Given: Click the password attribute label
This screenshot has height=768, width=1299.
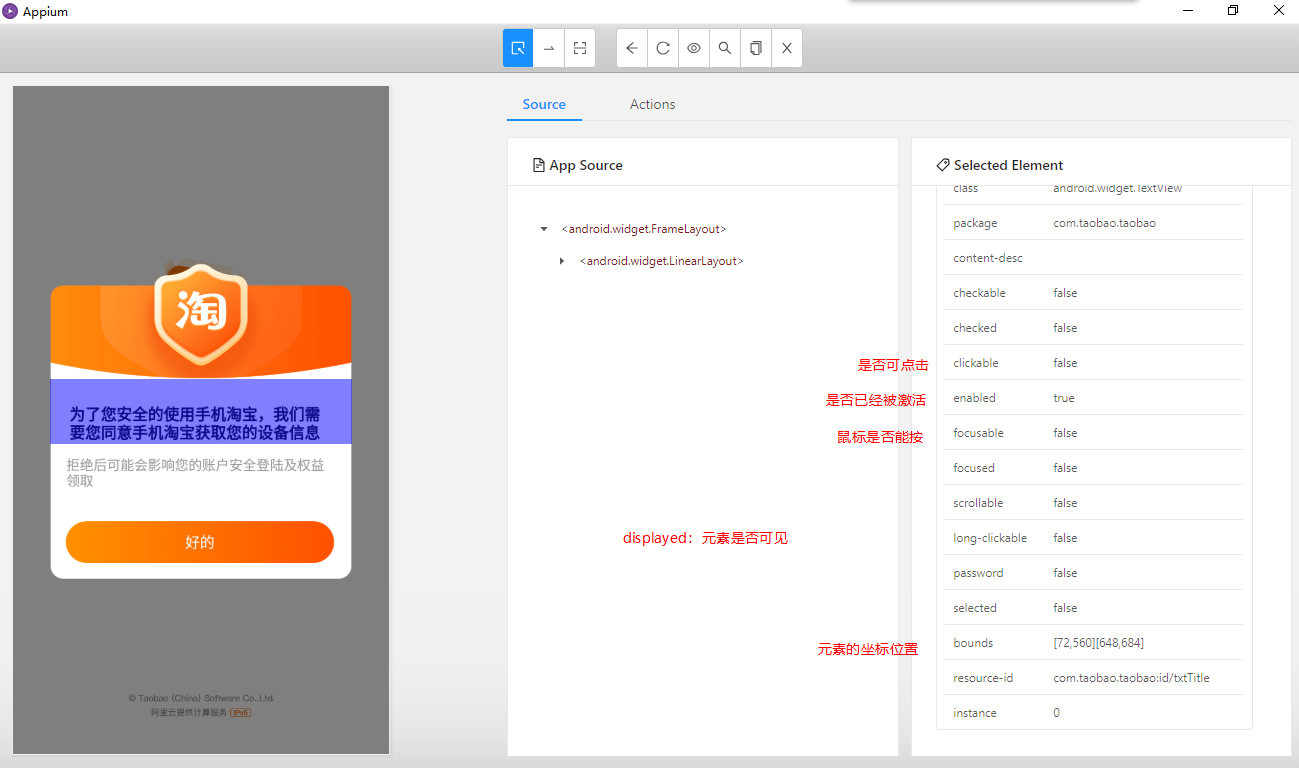Looking at the screenshot, I should (978, 573).
